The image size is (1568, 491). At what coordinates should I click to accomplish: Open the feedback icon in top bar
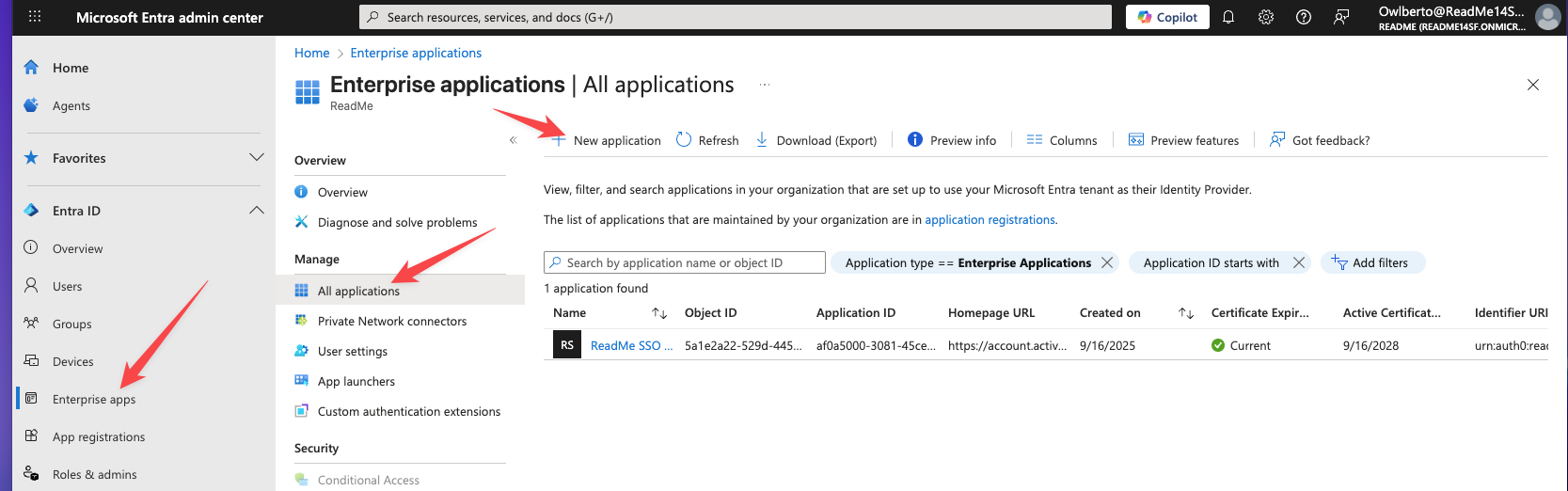point(1341,17)
